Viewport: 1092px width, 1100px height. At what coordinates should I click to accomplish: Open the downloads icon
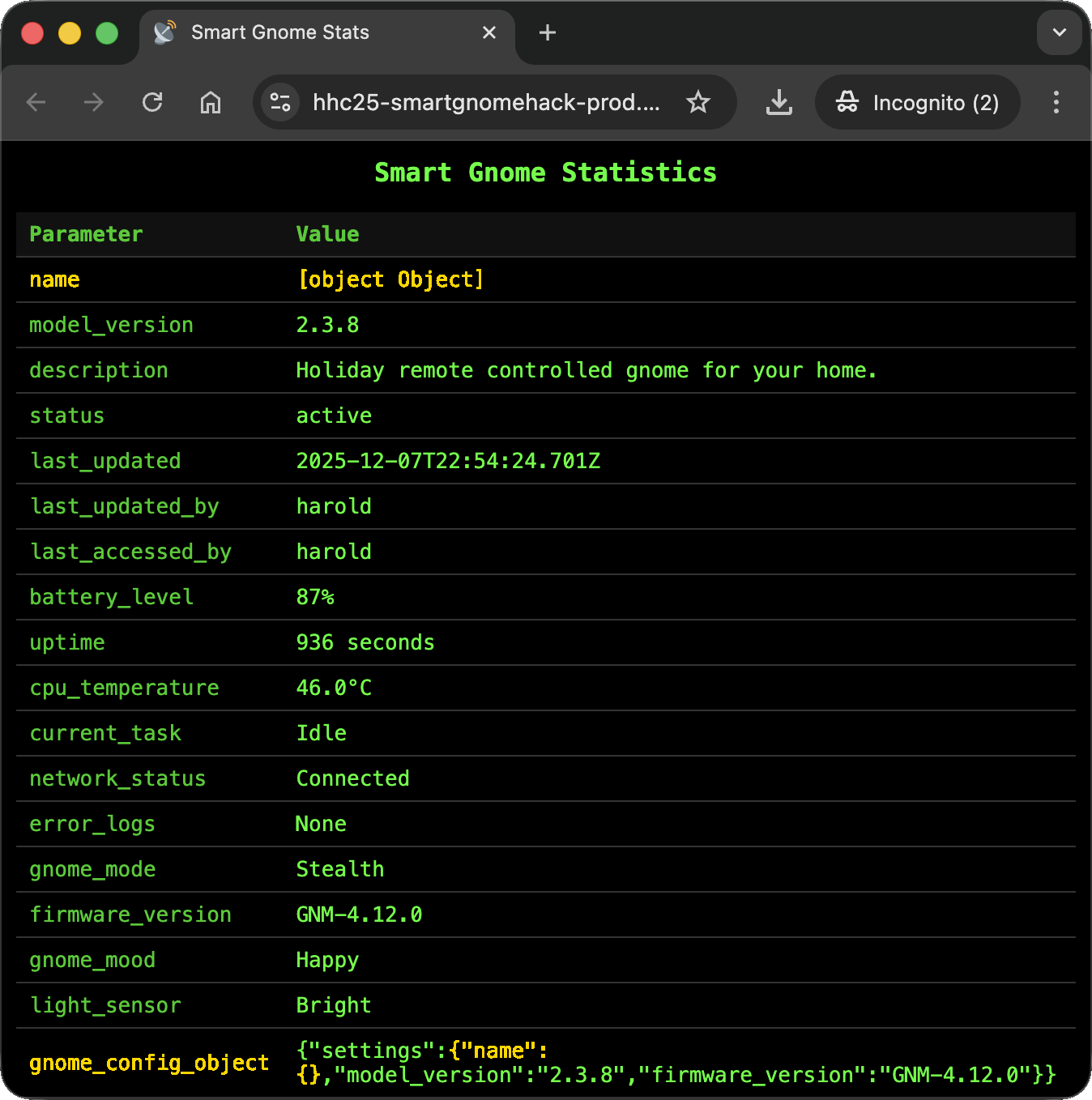pyautogui.click(x=778, y=102)
